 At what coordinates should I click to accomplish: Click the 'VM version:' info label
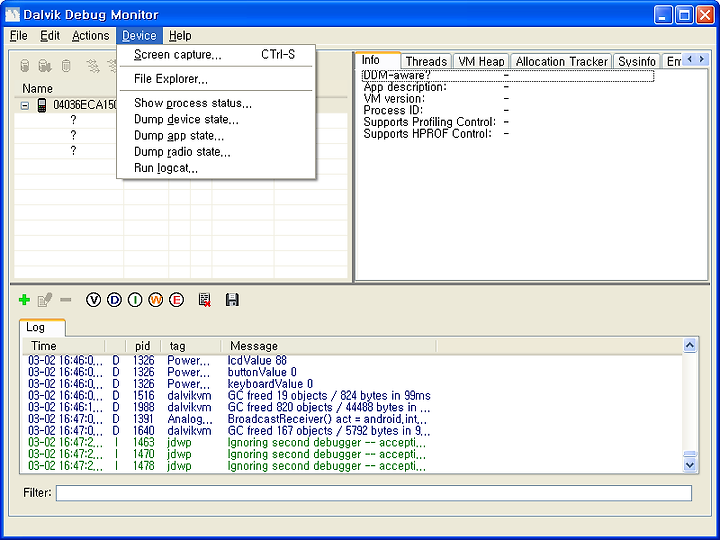tap(394, 99)
